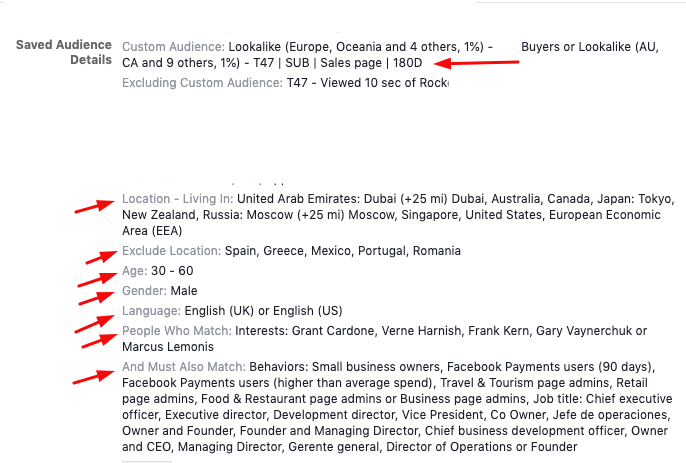The image size is (686, 463).
Task: Click the red arrow pointing at Age
Action: pyautogui.click(x=97, y=279)
